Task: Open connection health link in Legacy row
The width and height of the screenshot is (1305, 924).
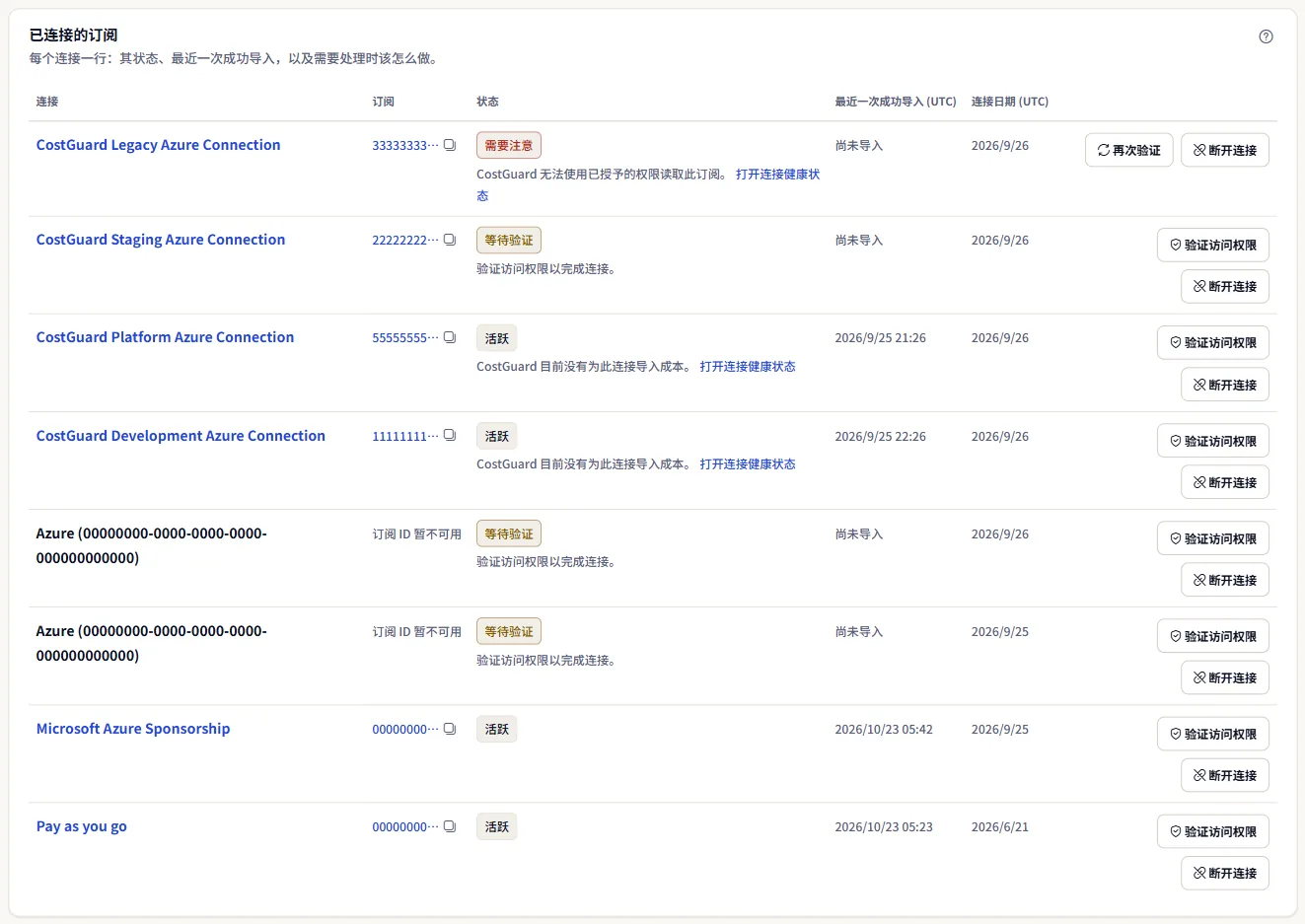Action: (x=777, y=174)
